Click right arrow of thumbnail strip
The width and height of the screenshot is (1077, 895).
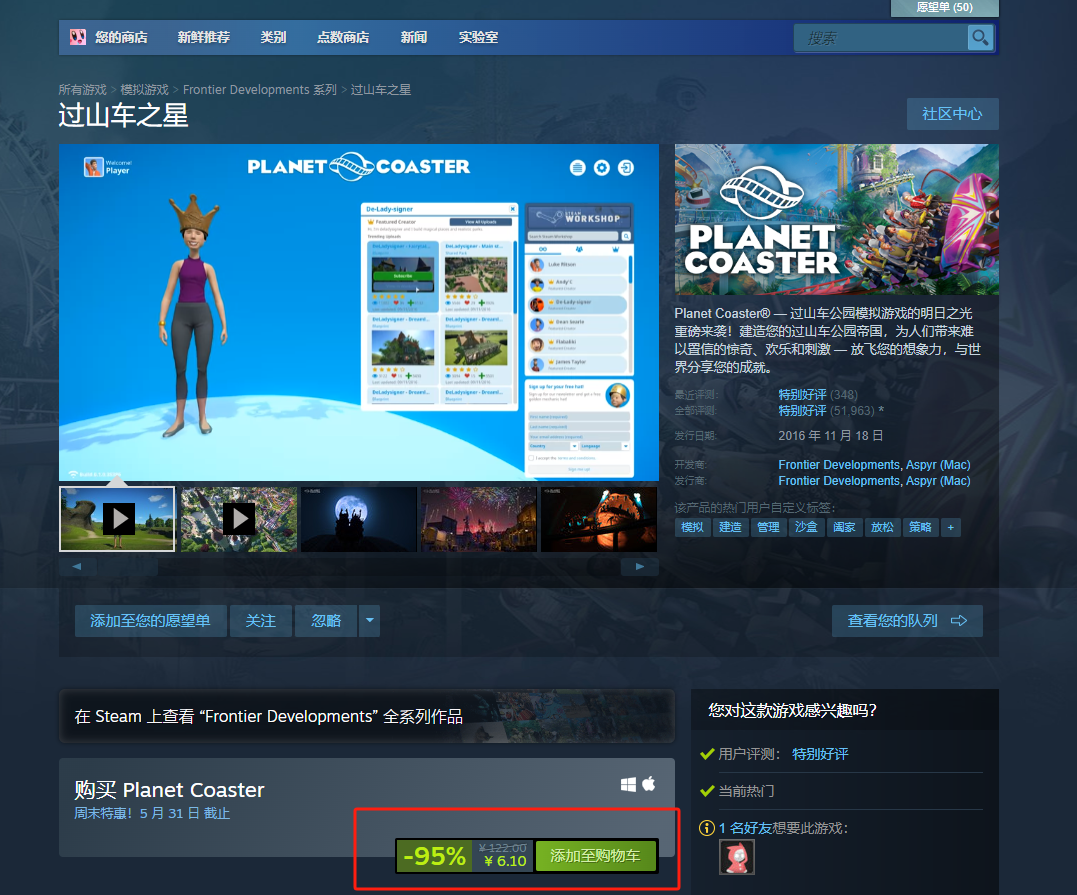click(639, 567)
